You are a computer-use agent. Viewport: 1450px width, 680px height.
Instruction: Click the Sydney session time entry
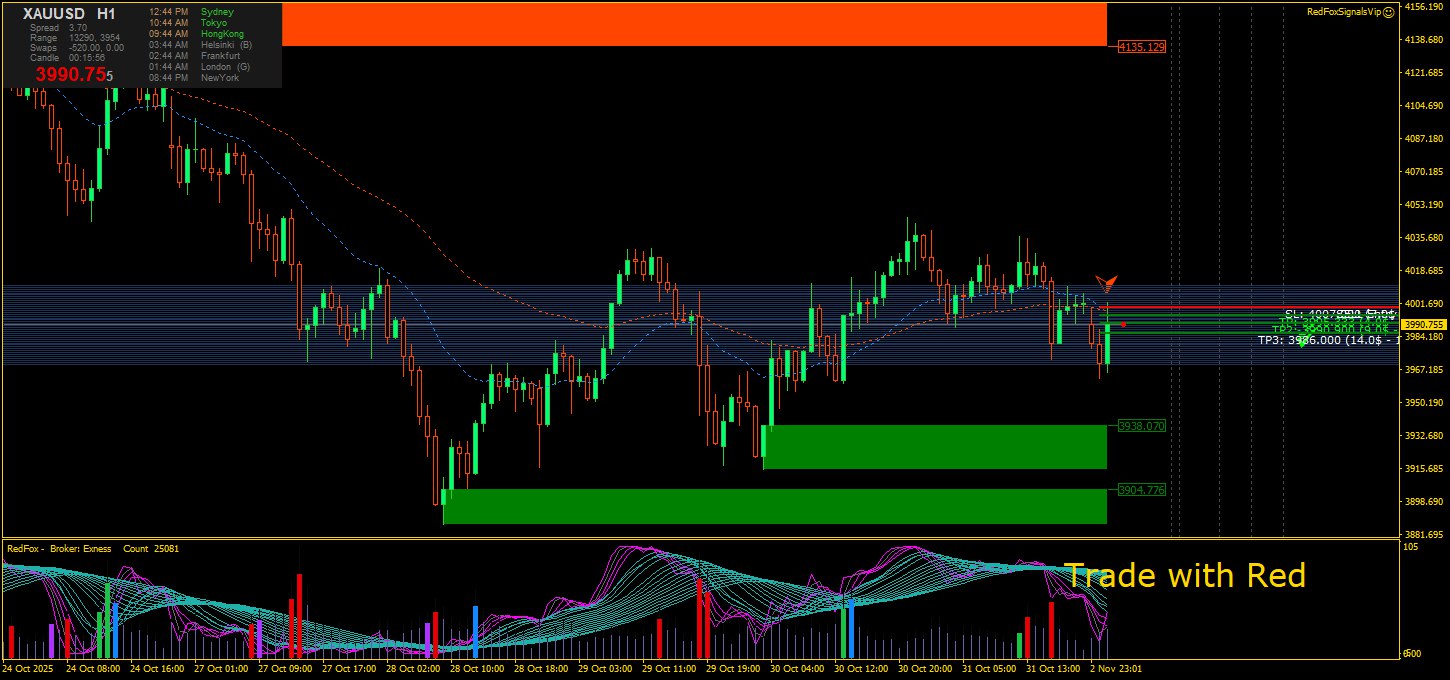190,11
